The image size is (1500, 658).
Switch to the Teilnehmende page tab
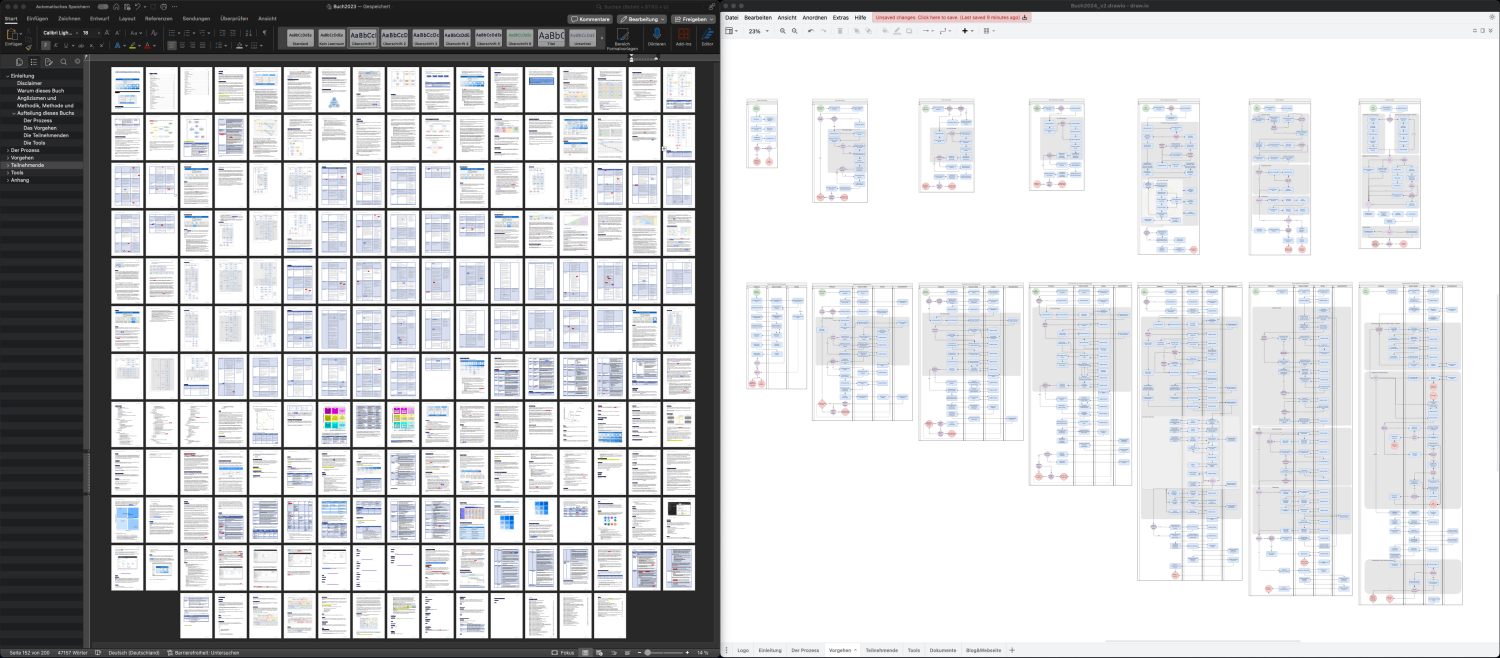click(x=881, y=650)
